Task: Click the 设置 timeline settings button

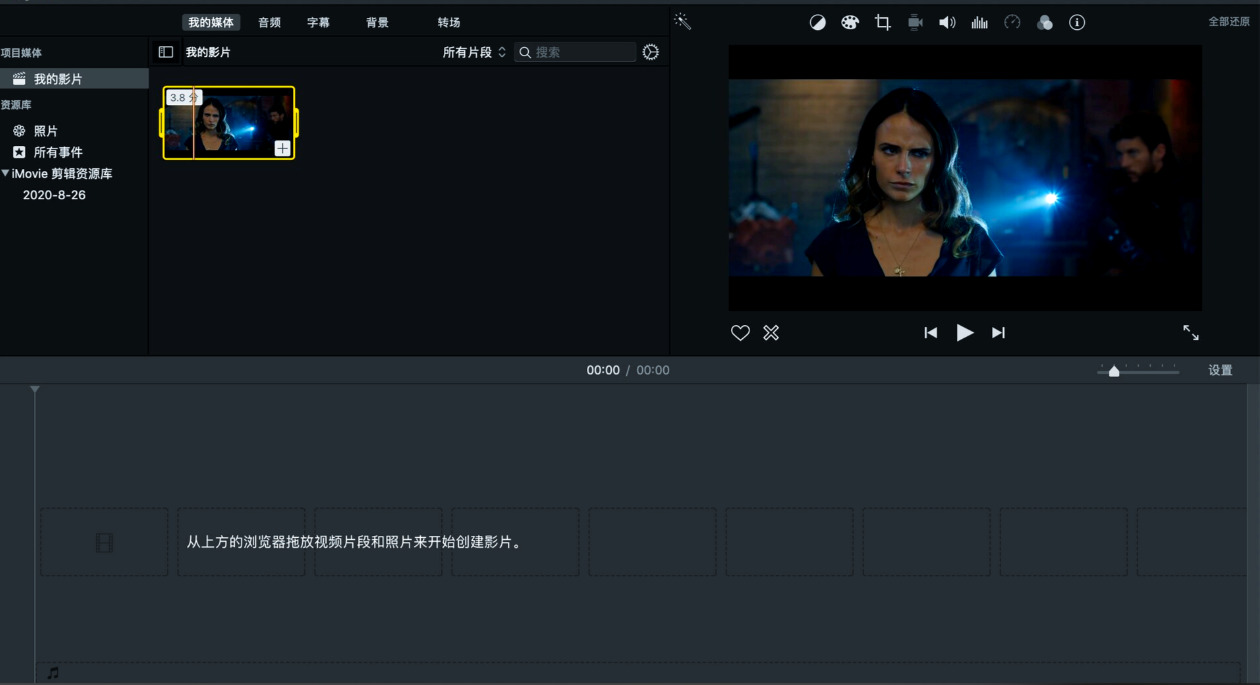Action: (1220, 370)
